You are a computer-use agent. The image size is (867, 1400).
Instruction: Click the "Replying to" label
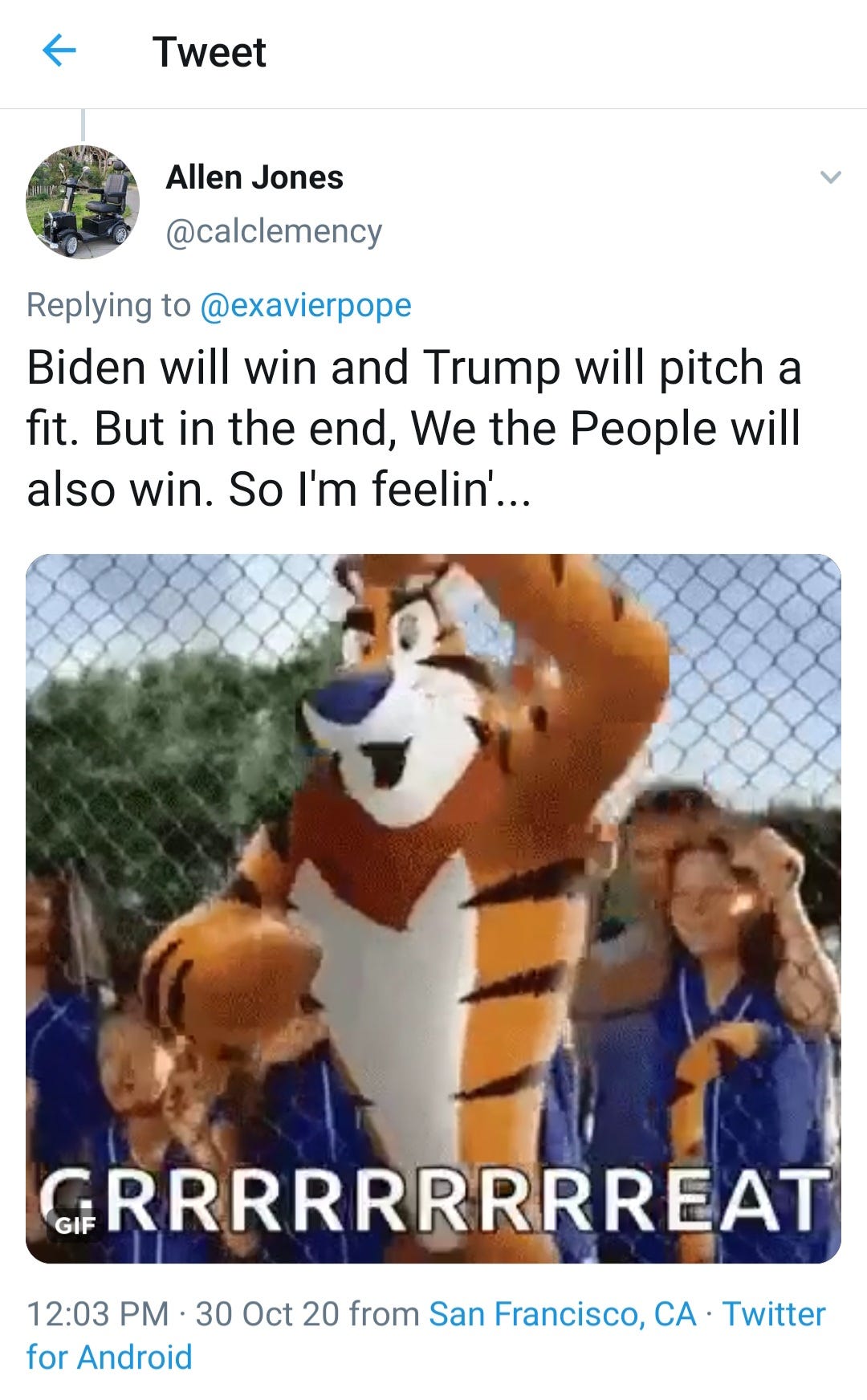click(x=108, y=305)
